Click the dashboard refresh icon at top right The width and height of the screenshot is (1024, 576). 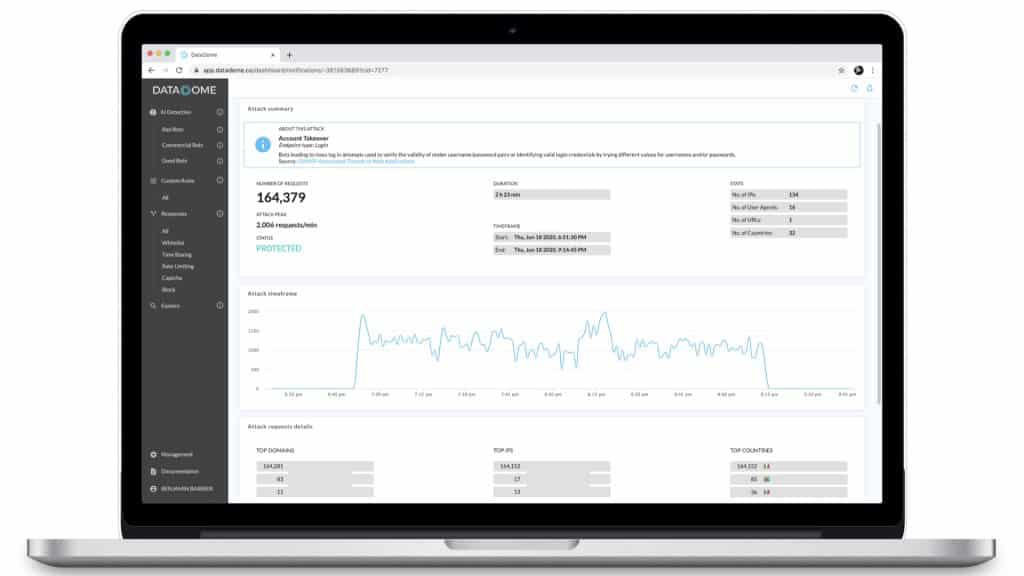(854, 88)
